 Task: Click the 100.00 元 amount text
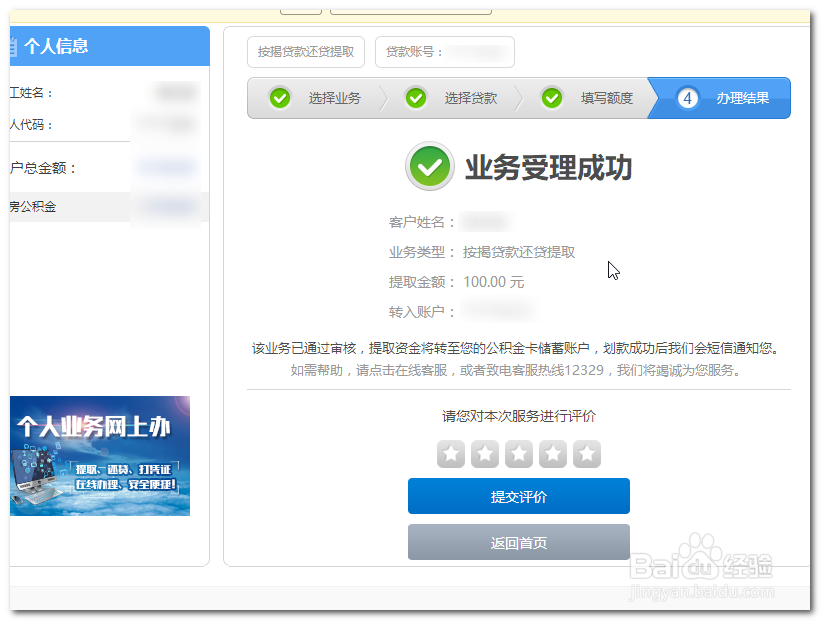tap(494, 282)
